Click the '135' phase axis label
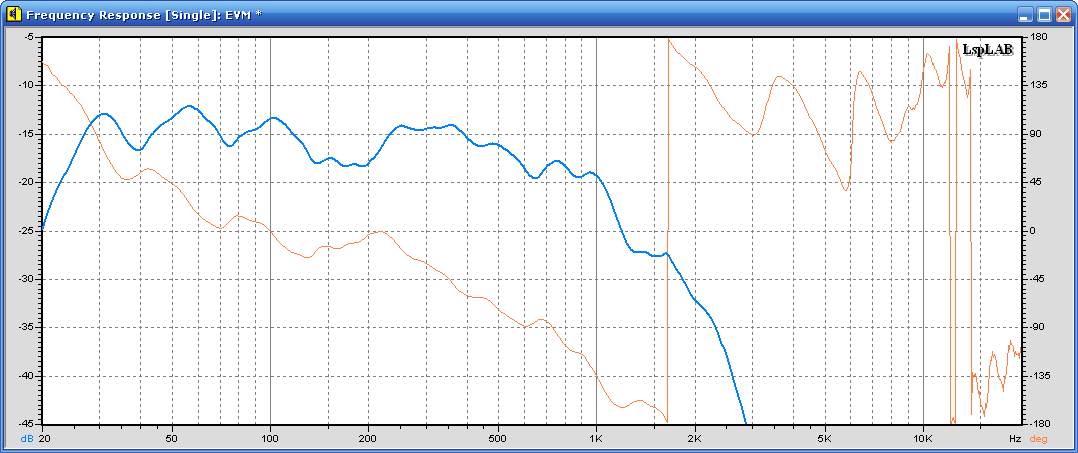 pyautogui.click(x=1039, y=85)
